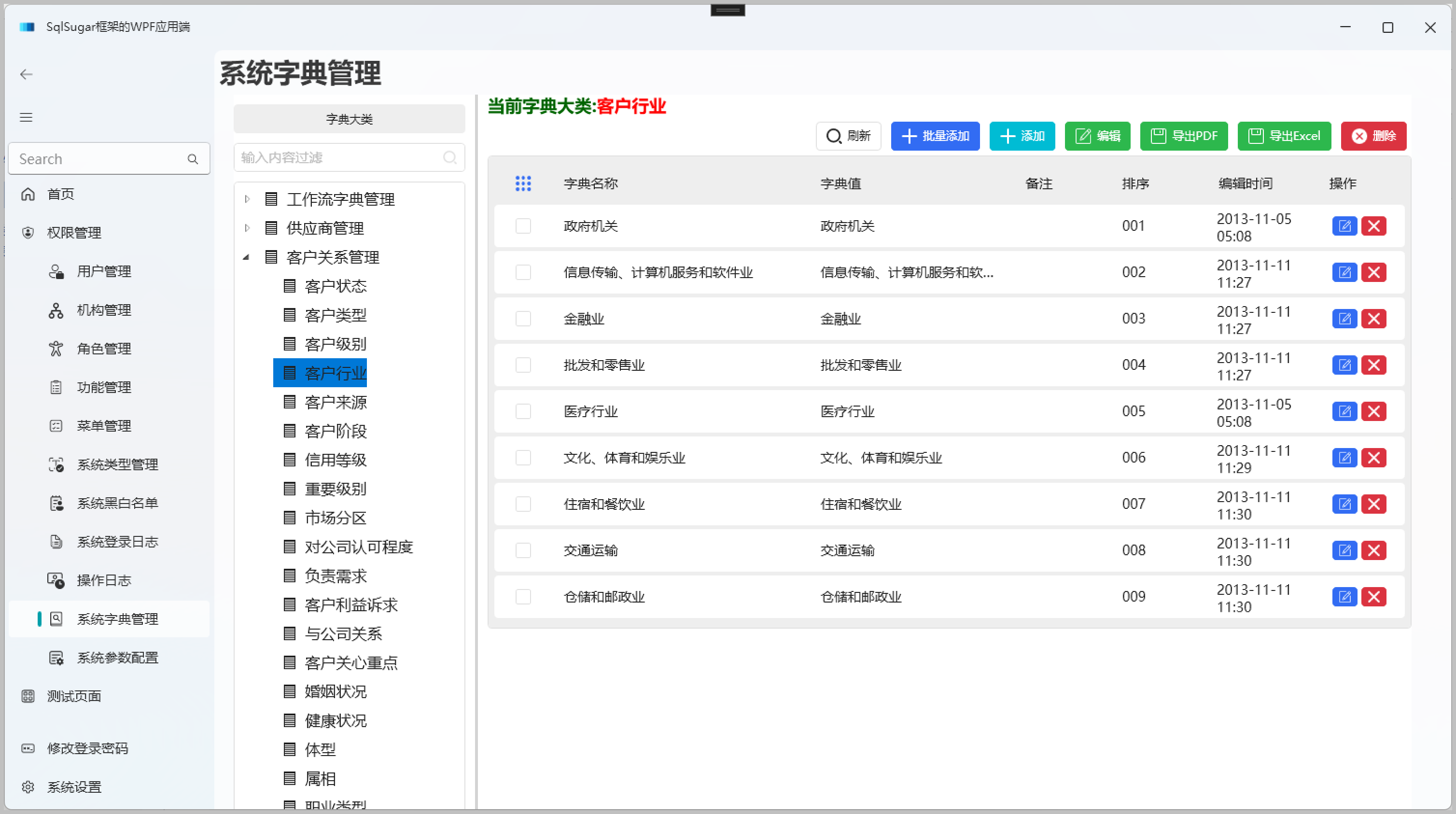This screenshot has height=814, width=1456.
Task: Go to 首页 in sidebar
Action: pyautogui.click(x=109, y=194)
